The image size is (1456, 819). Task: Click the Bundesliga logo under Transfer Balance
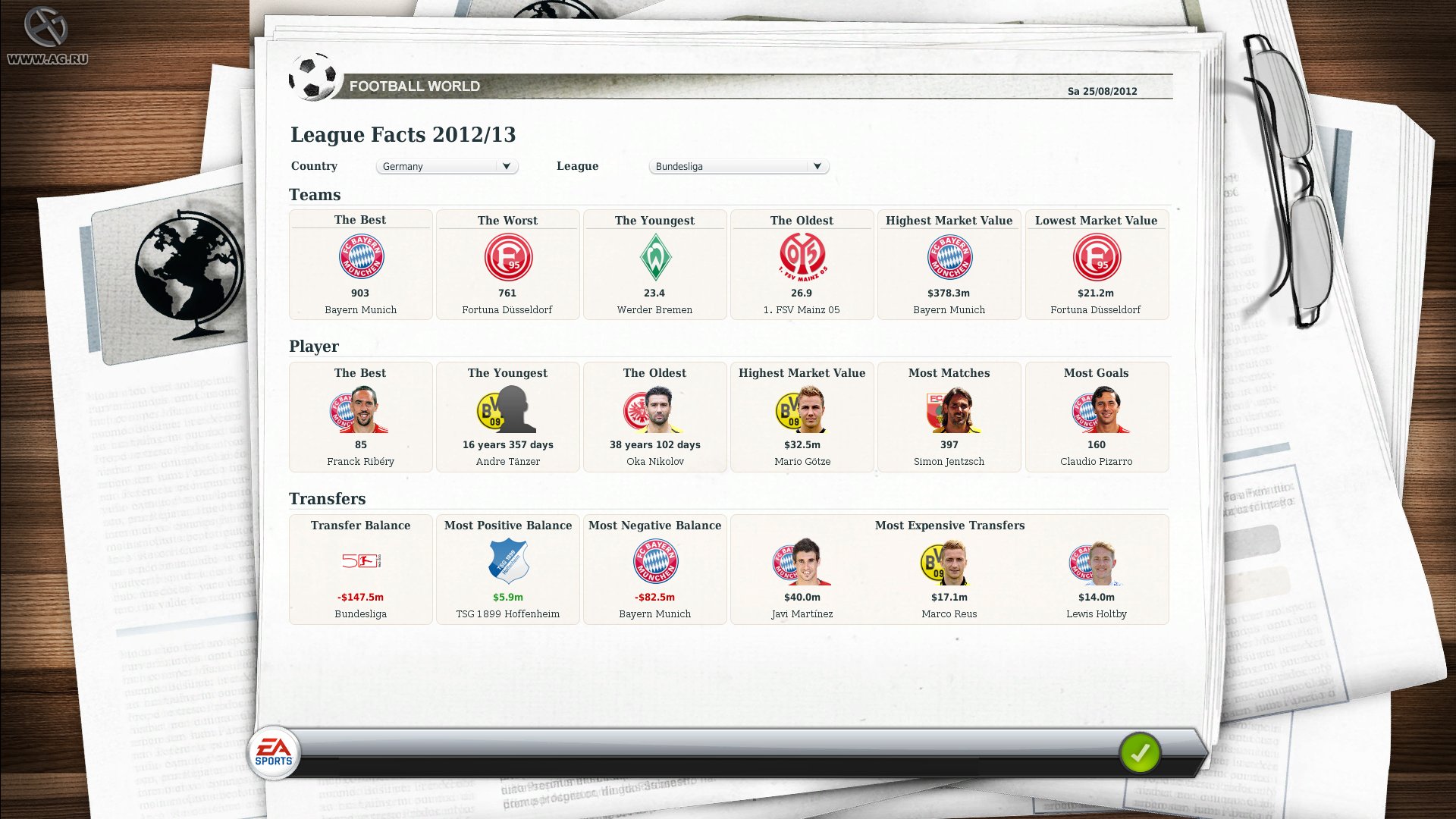pos(360,561)
